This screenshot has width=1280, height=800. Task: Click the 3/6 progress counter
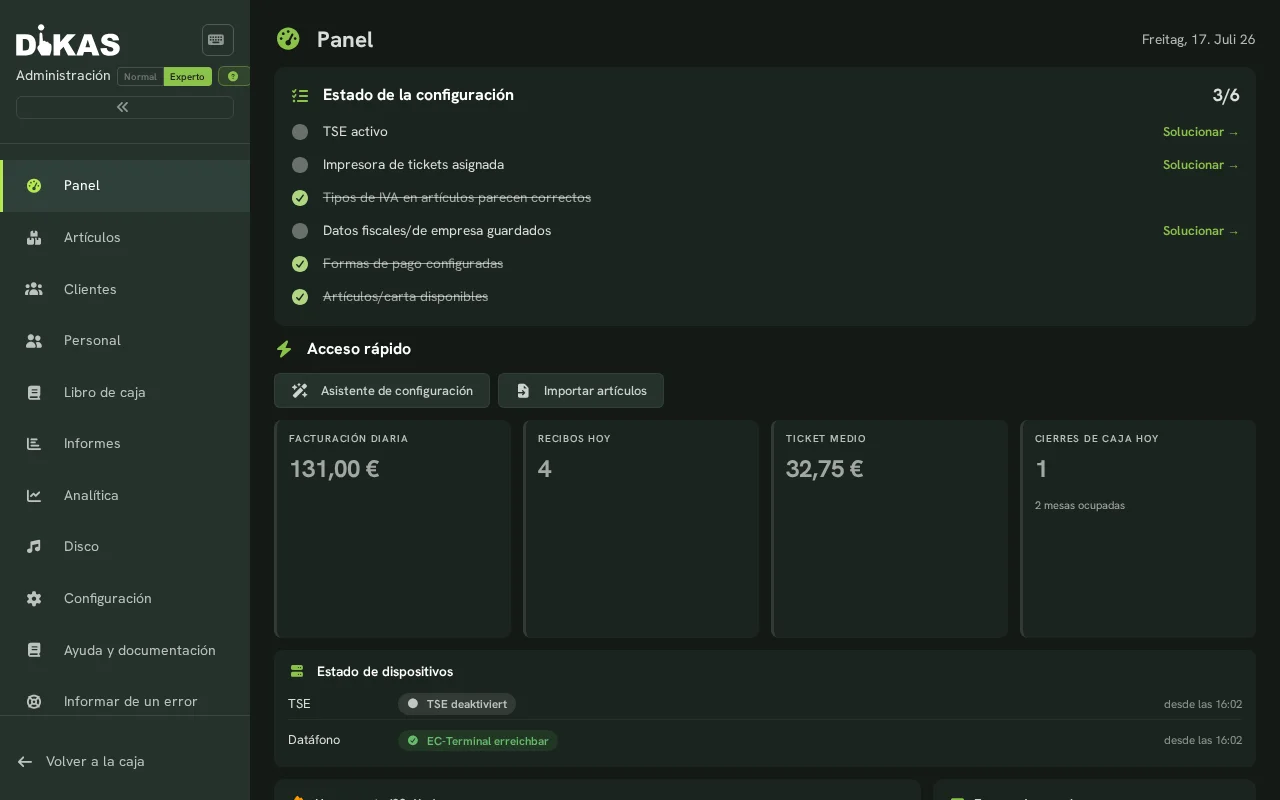(1226, 96)
